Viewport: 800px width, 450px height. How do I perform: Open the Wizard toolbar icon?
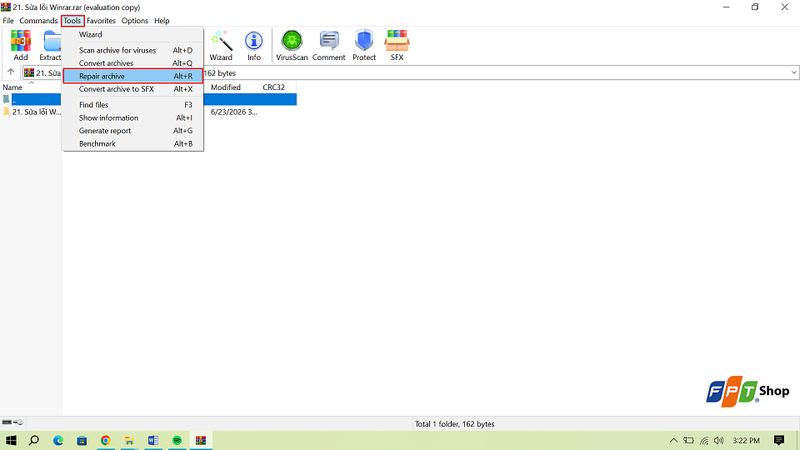[x=221, y=45]
